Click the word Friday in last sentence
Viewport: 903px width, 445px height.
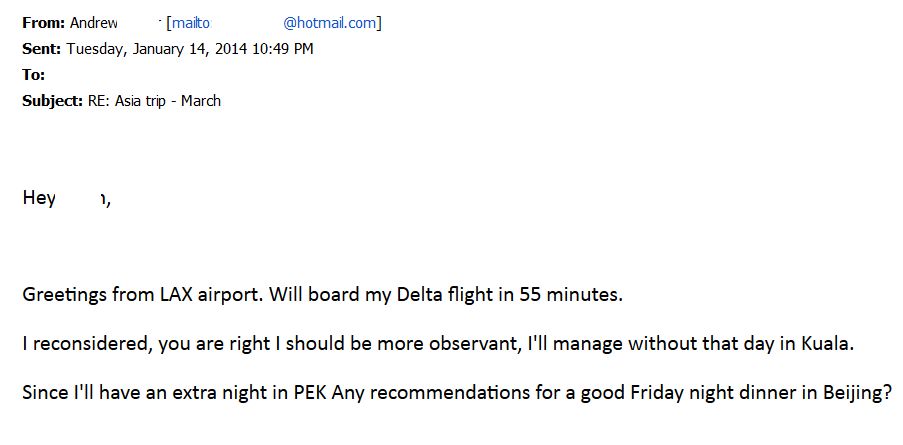(655, 394)
